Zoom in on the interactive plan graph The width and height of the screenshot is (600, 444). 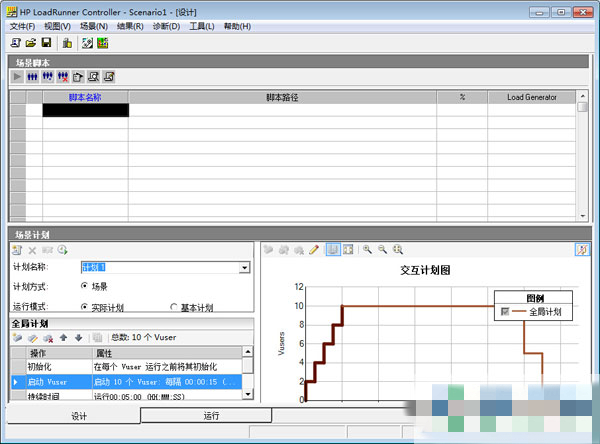pos(367,250)
